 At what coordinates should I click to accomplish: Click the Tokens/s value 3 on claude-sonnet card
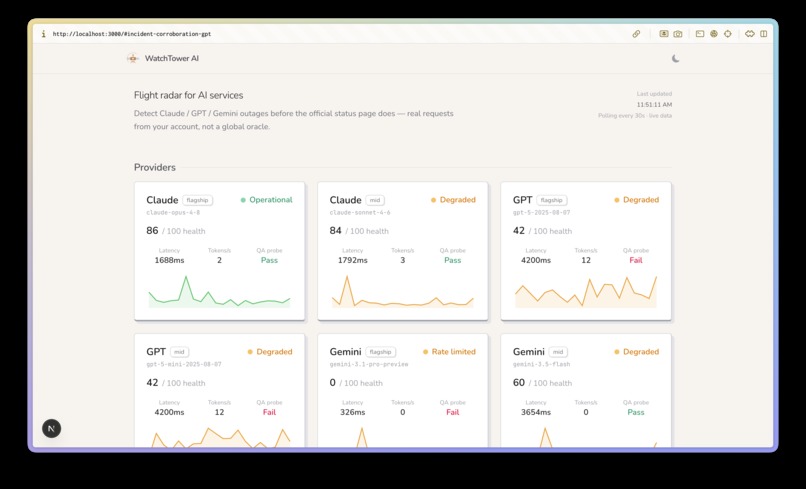[x=402, y=260]
